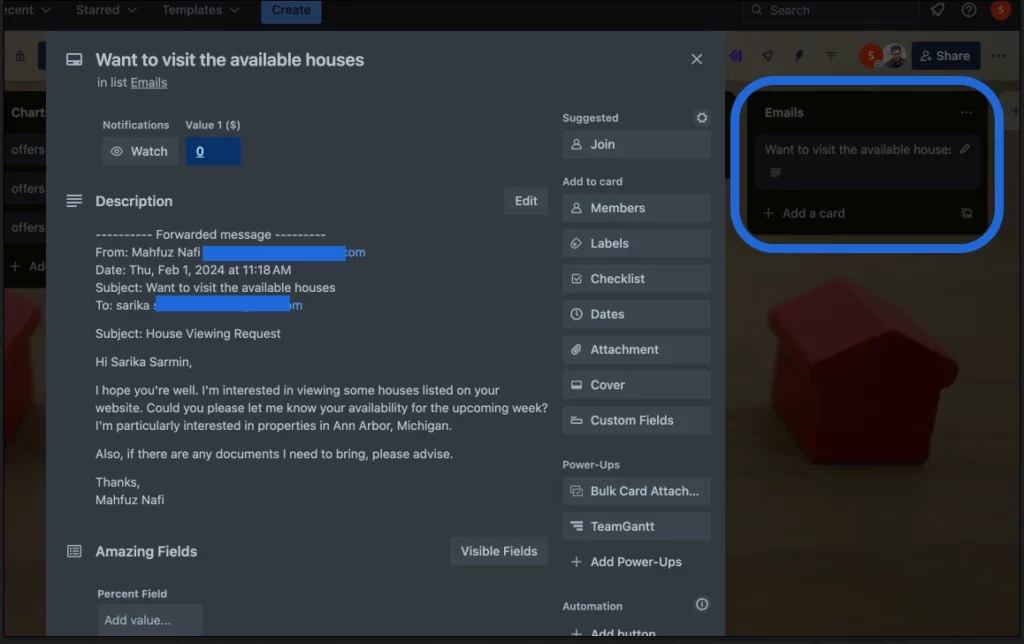This screenshot has width=1024, height=644.
Task: Open TeamGantt power-up
Action: click(636, 526)
